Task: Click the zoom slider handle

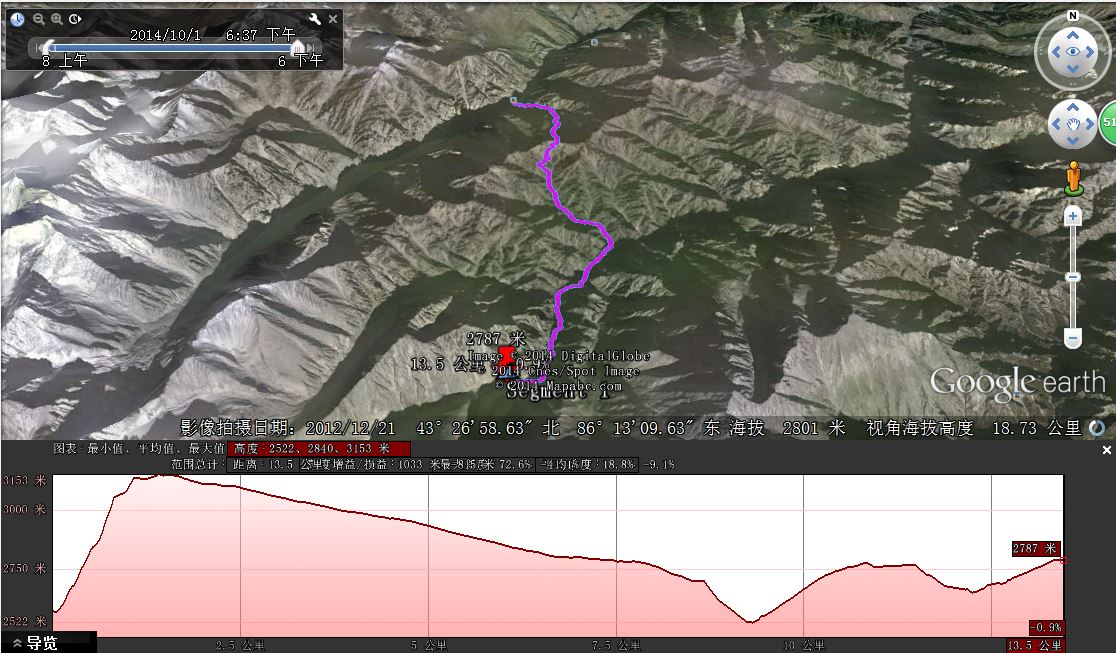Action: coord(1073,277)
